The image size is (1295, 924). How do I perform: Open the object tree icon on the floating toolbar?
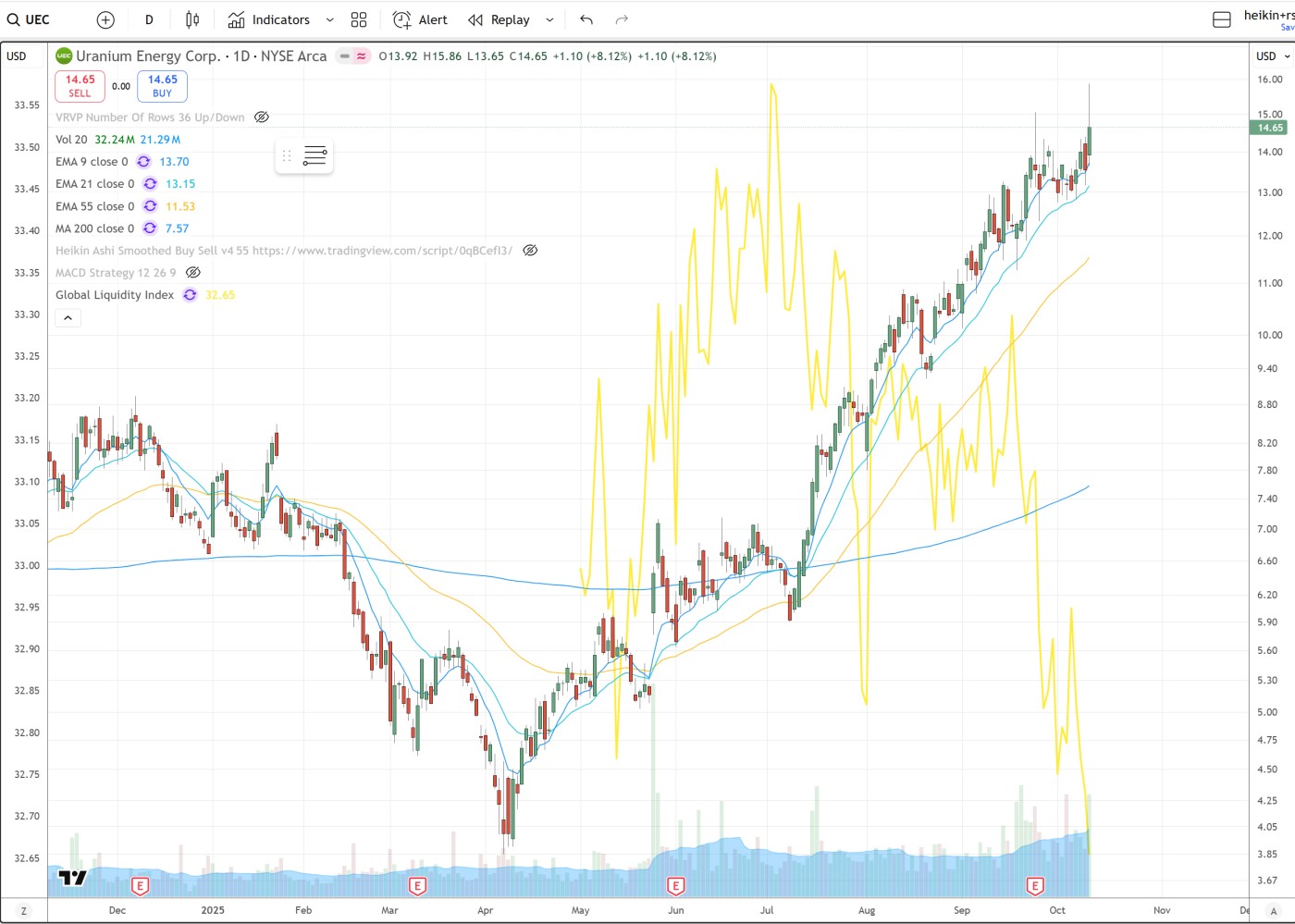(314, 155)
